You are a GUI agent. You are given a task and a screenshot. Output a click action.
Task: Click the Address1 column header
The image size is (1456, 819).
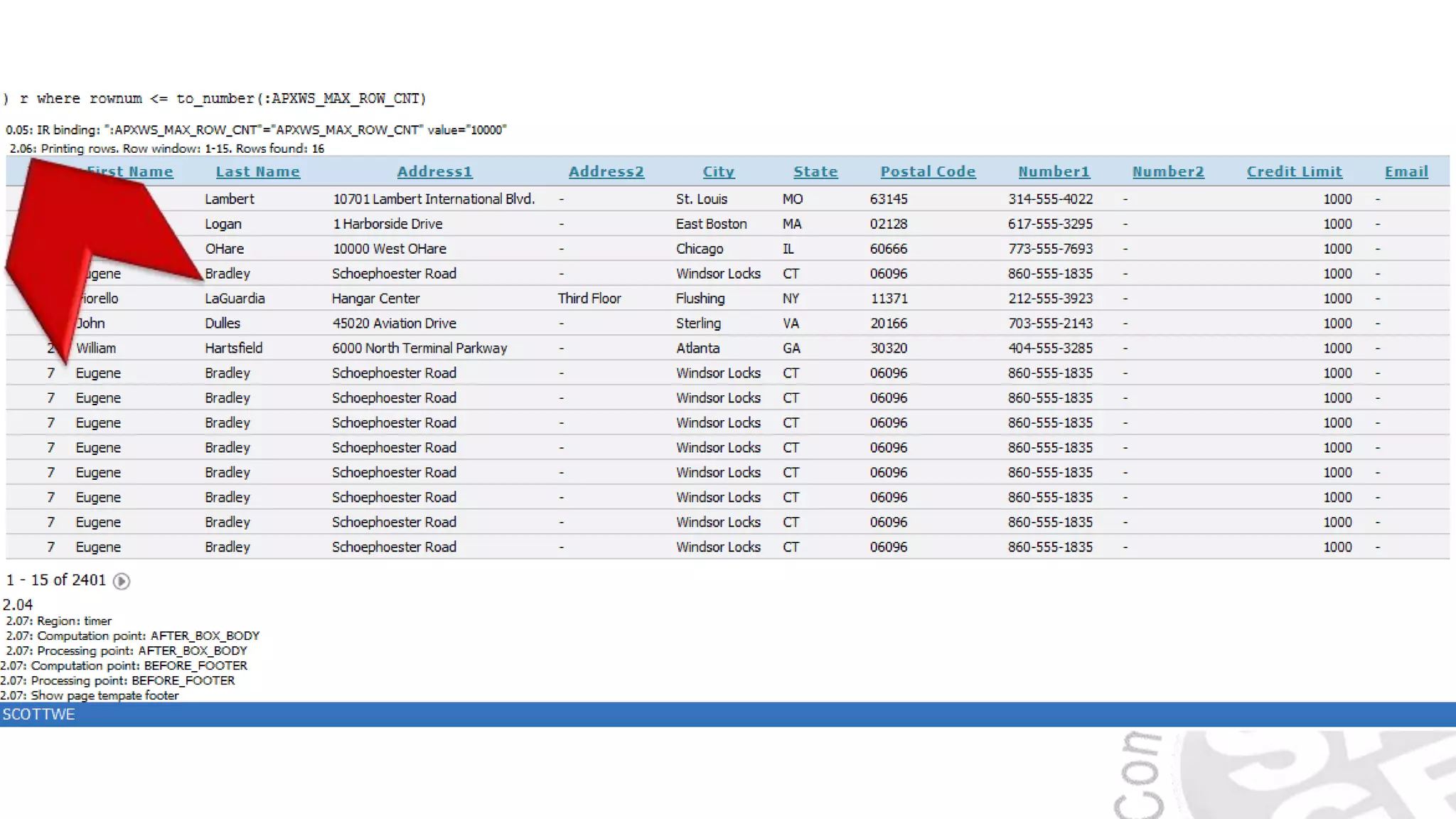point(434,171)
